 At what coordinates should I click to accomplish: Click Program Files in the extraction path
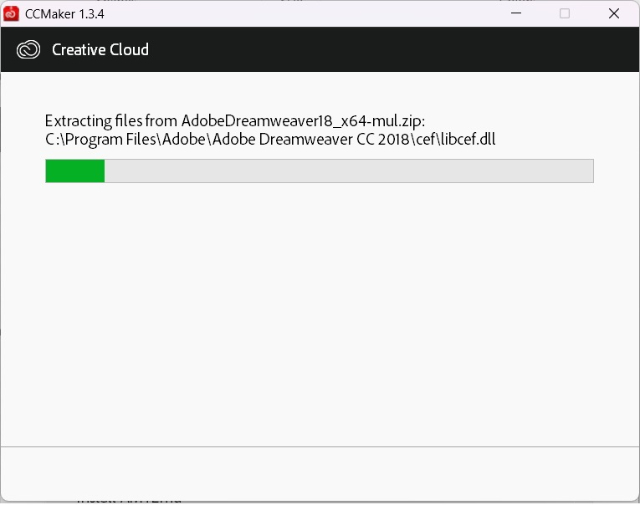(111, 140)
